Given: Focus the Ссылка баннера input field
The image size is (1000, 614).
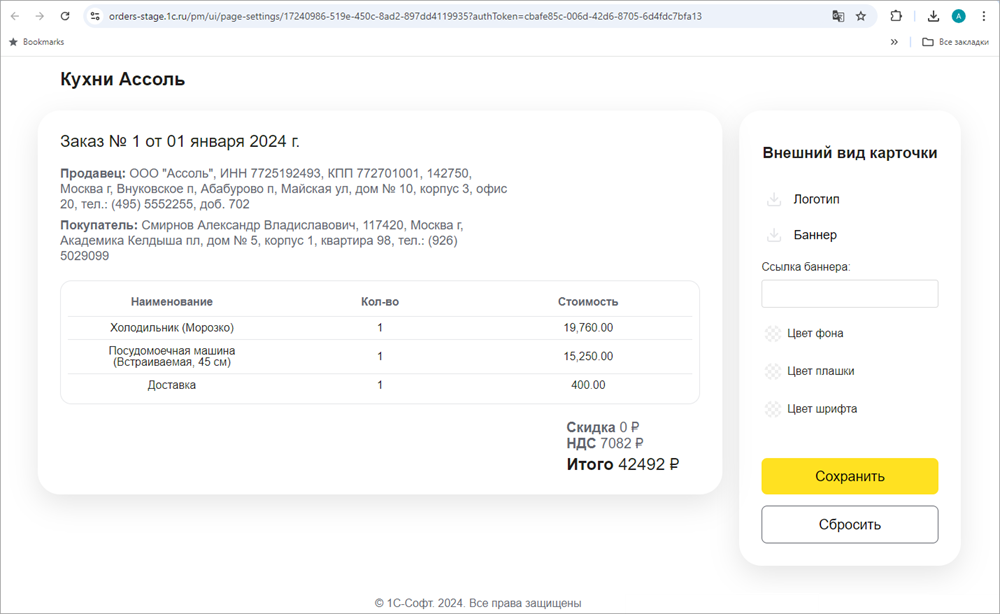Looking at the screenshot, I should tap(849, 294).
